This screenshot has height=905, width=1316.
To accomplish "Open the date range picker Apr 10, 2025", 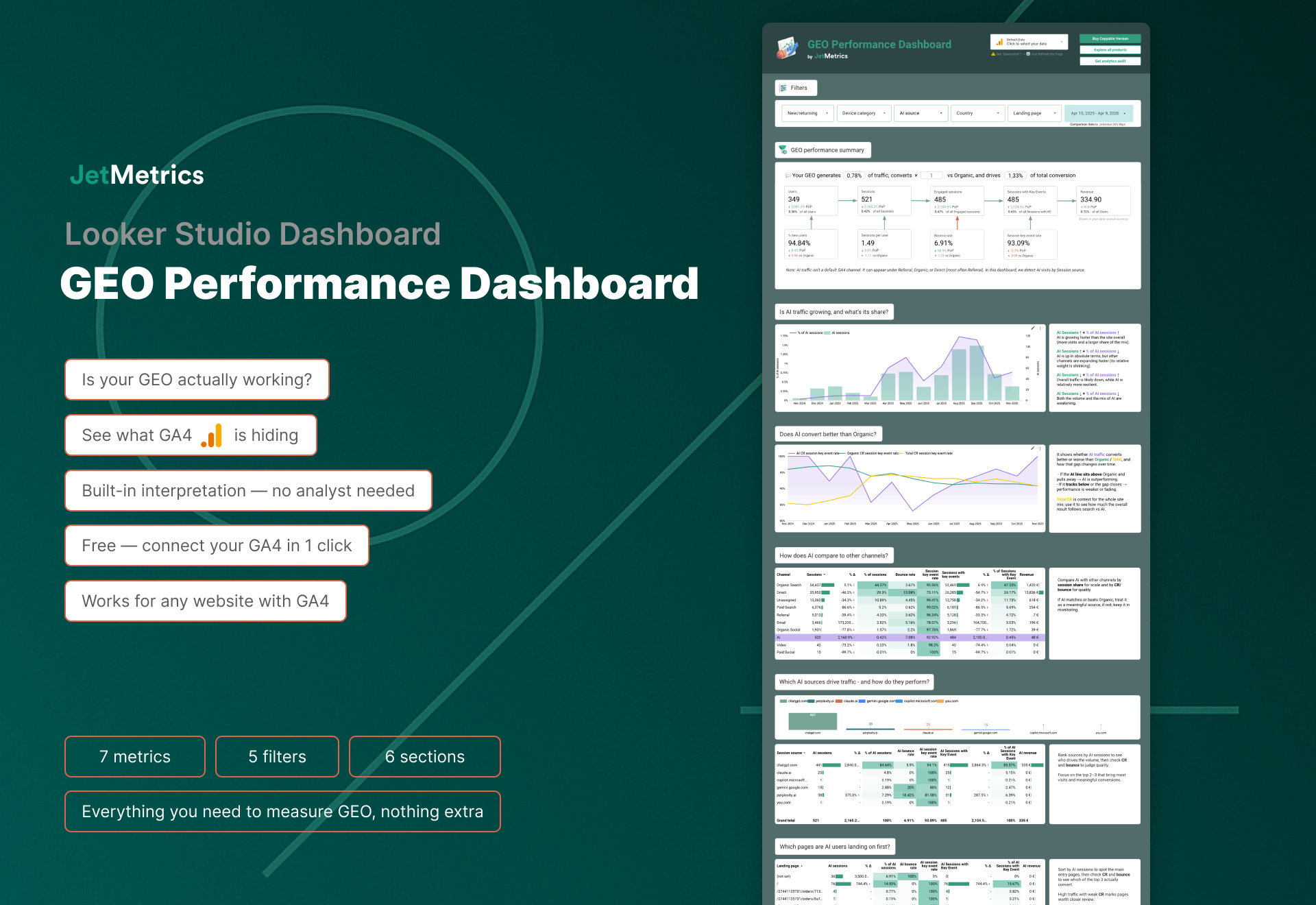I will 1098,113.
